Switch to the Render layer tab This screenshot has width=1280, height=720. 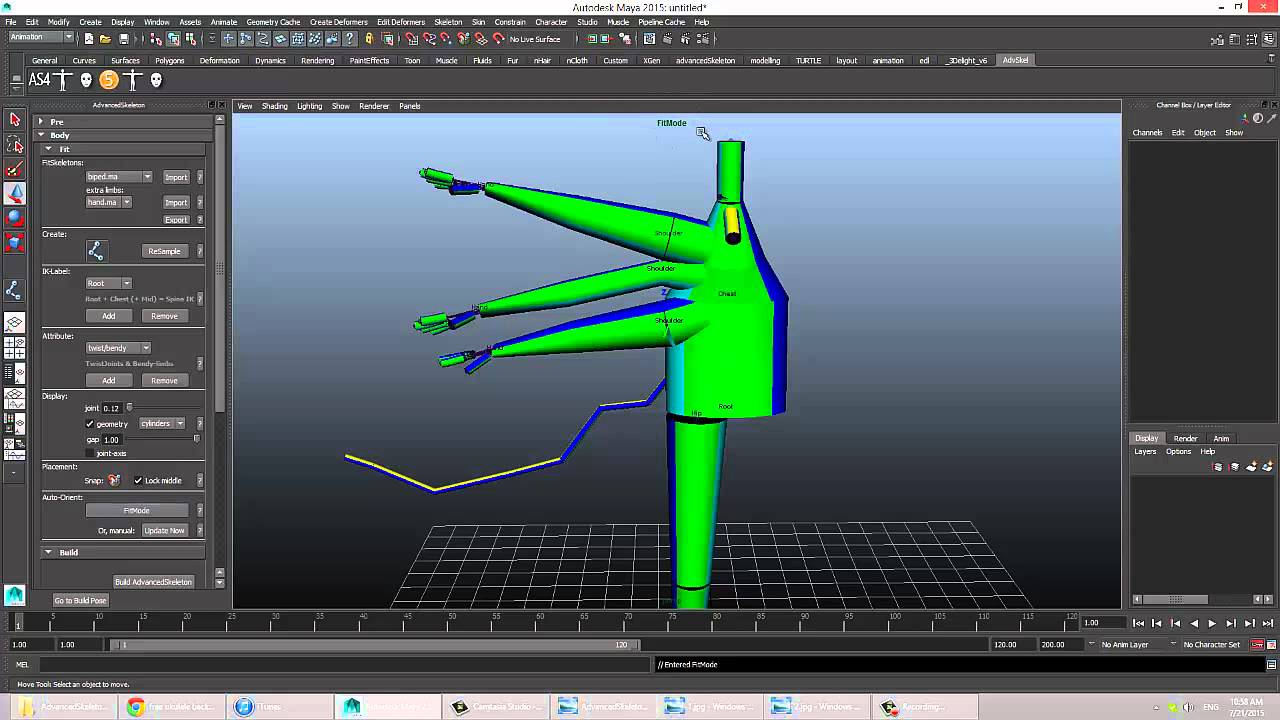pyautogui.click(x=1185, y=439)
